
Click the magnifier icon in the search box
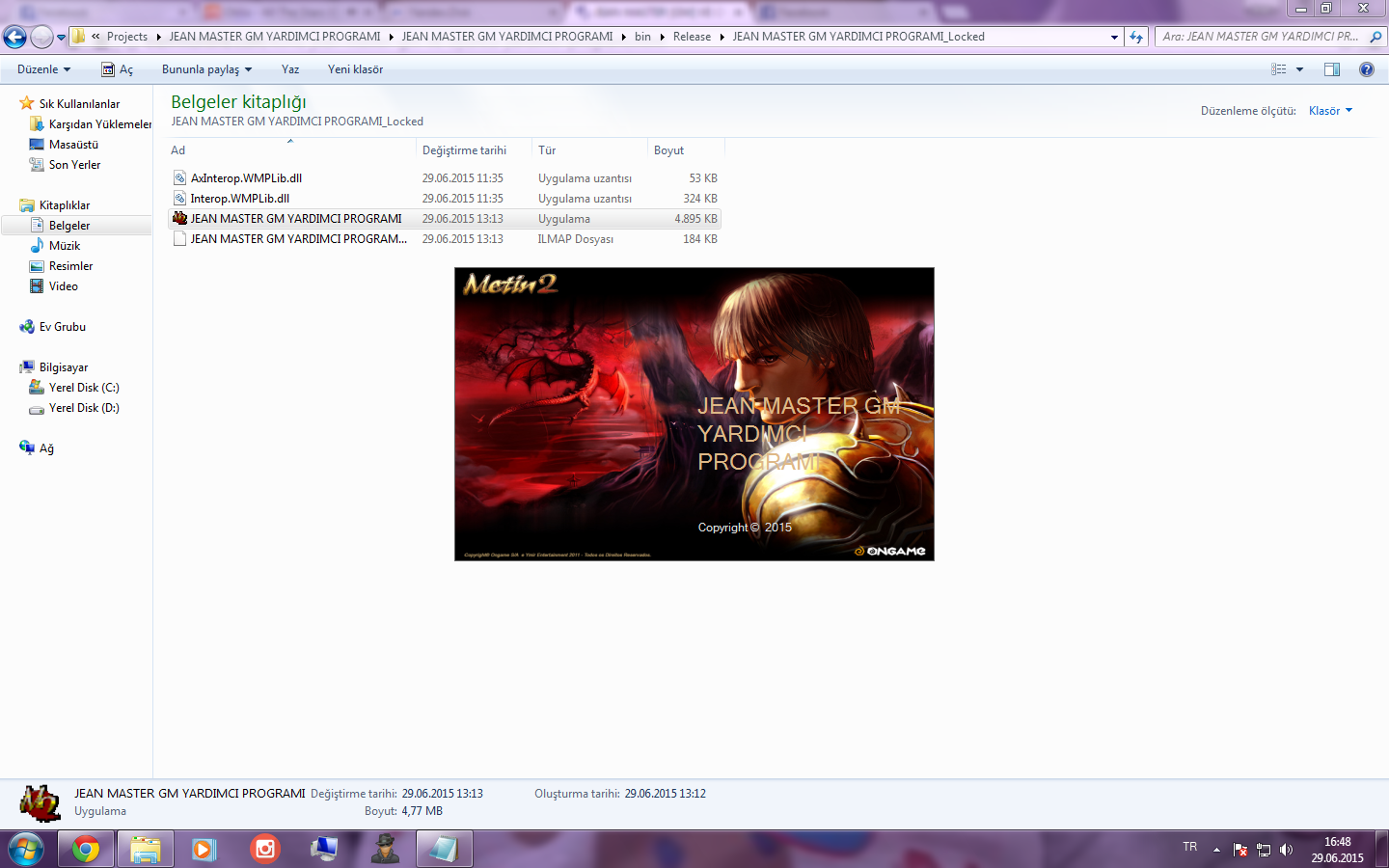1375,37
